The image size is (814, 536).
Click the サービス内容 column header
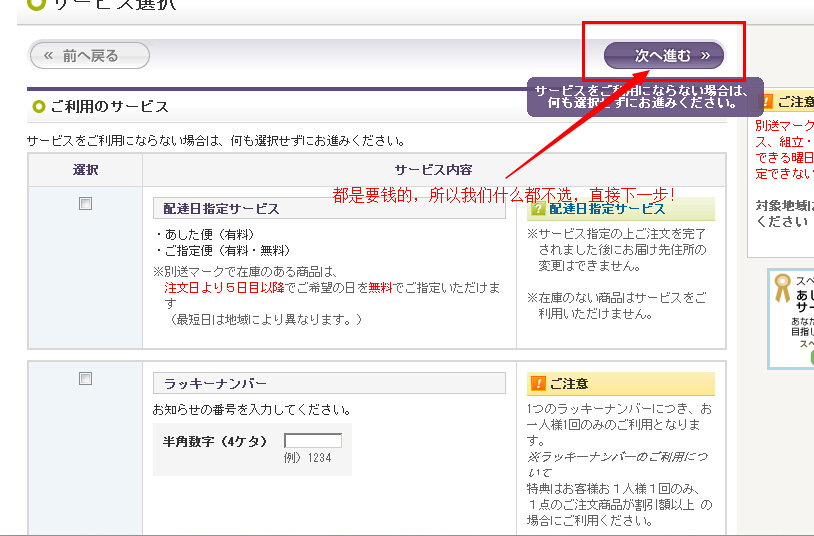[433, 170]
